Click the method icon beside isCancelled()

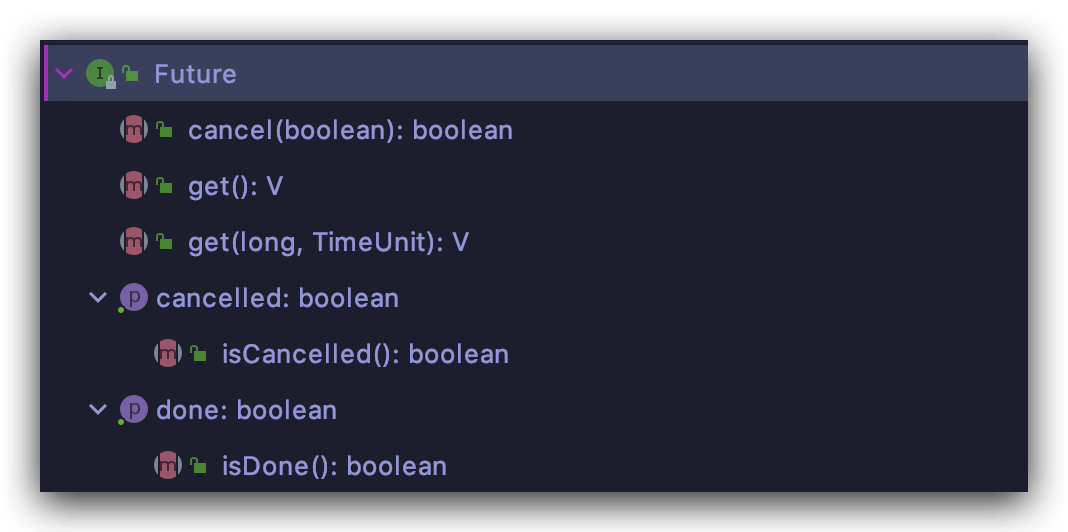167,354
